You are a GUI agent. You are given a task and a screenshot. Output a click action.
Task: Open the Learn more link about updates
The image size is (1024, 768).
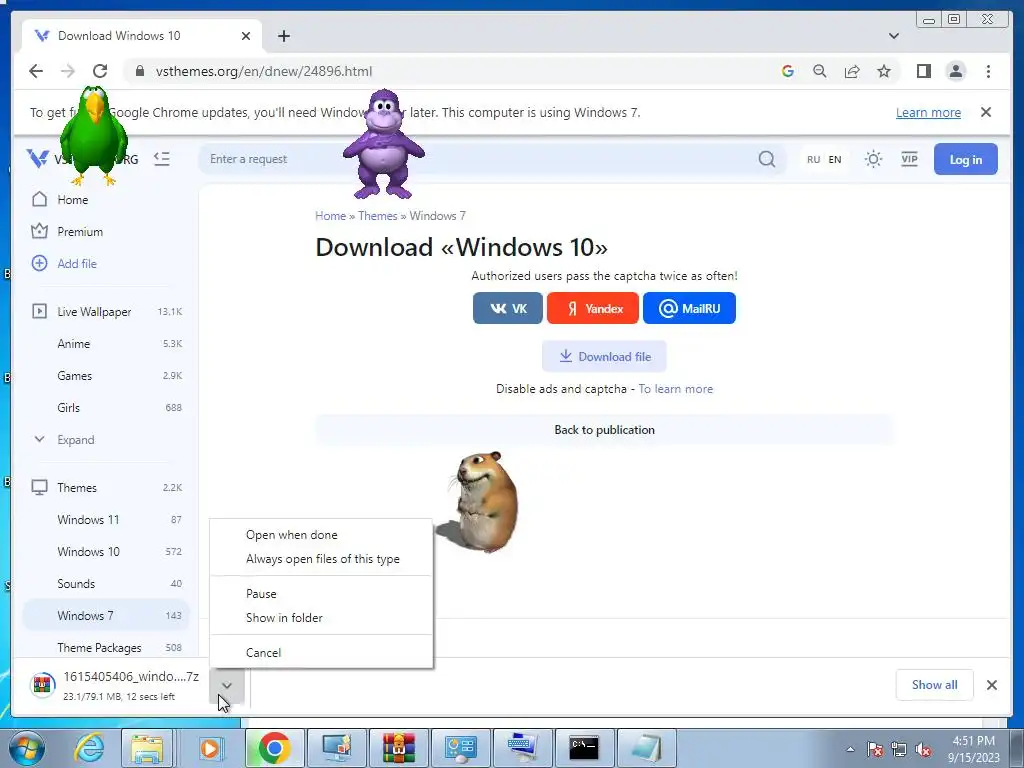pos(928,112)
